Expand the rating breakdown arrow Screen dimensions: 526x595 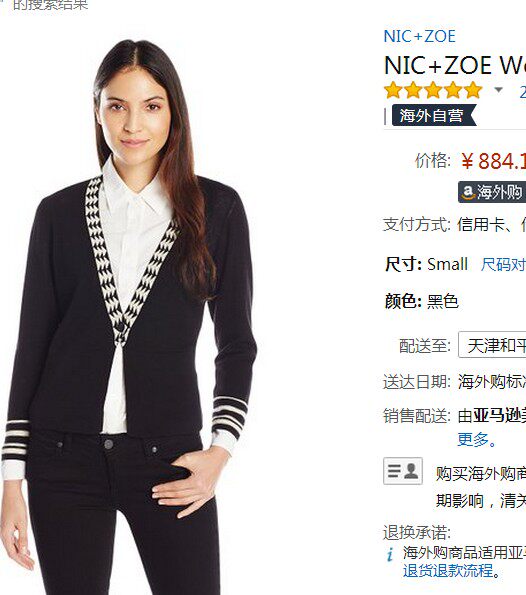pos(498,90)
